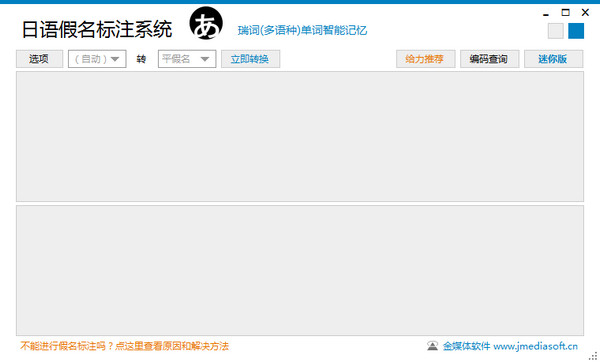Expand the 平假名 target dropdown
600x363 pixels.
pos(187,59)
